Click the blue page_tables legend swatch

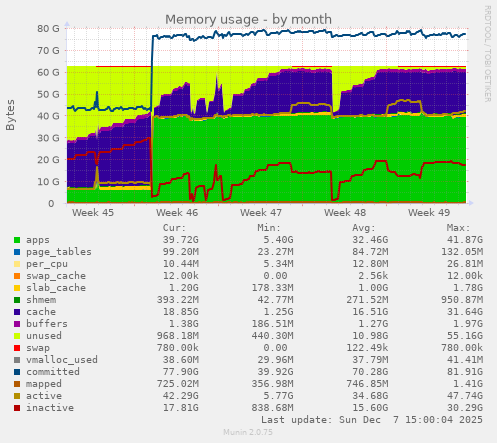tap(17, 252)
